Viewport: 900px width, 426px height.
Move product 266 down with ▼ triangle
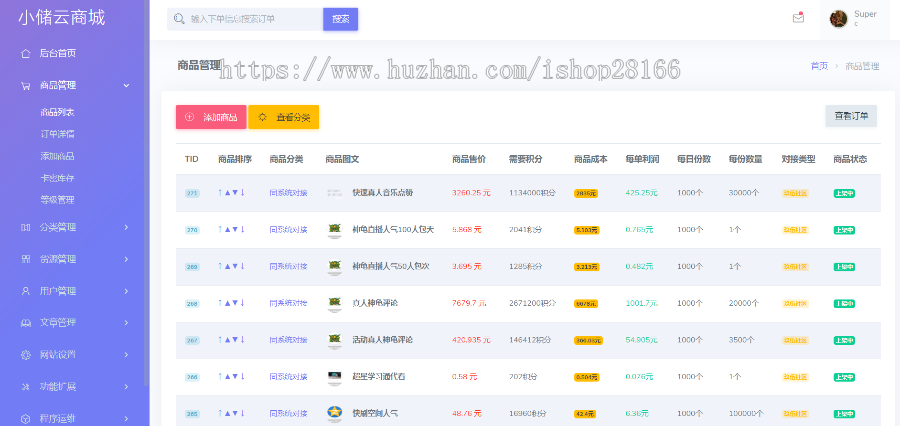(x=235, y=377)
